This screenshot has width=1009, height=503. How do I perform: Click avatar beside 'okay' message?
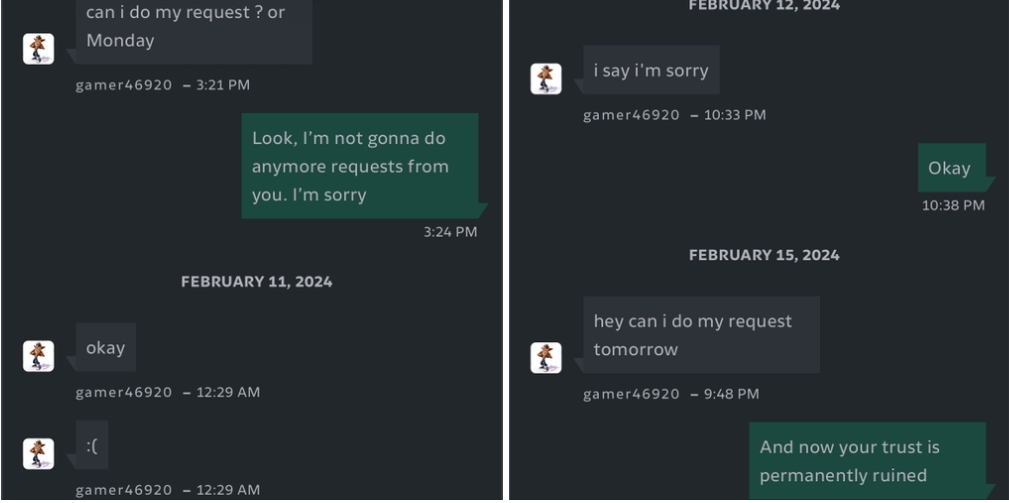point(39,356)
